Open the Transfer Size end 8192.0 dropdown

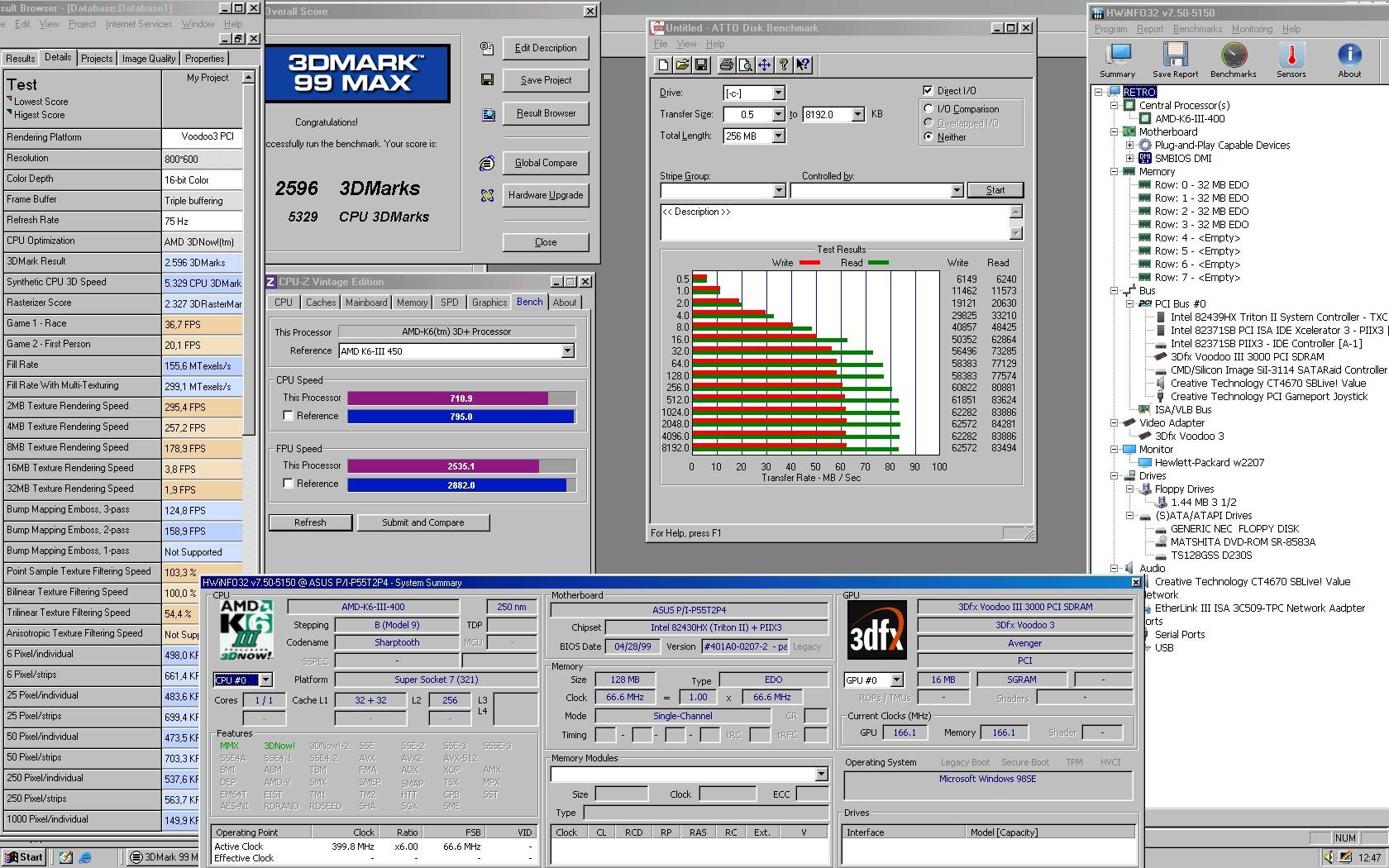coord(857,114)
